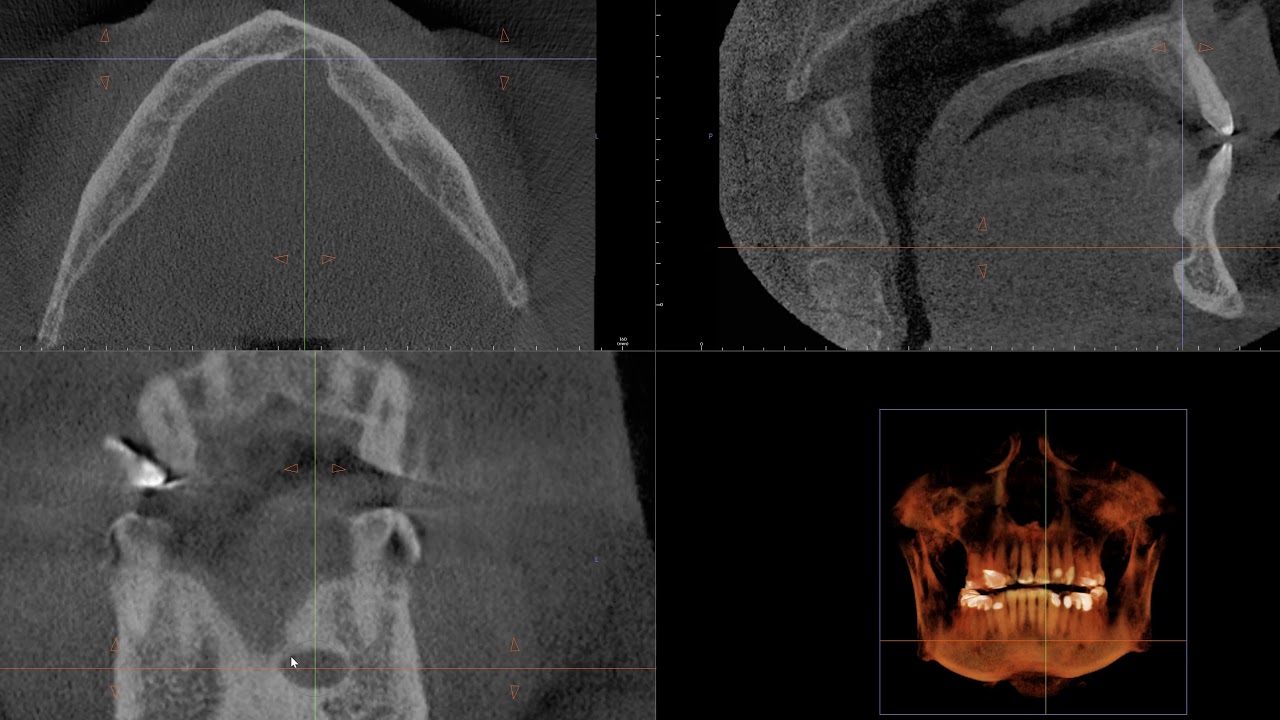Click right arrow near sagittal view incisors
The image size is (1280, 720).
click(1206, 47)
